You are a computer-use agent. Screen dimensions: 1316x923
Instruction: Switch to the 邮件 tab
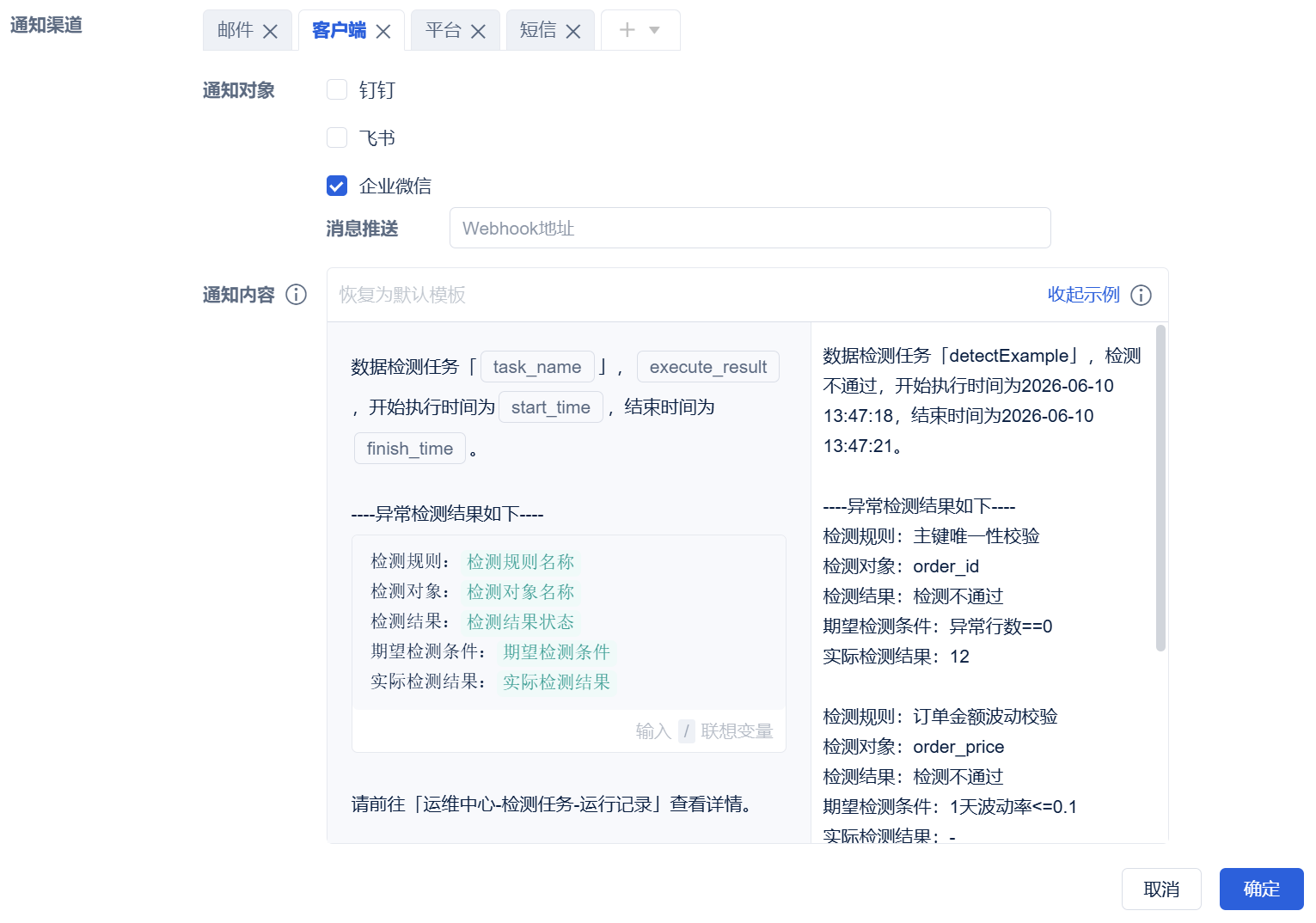tap(236, 30)
